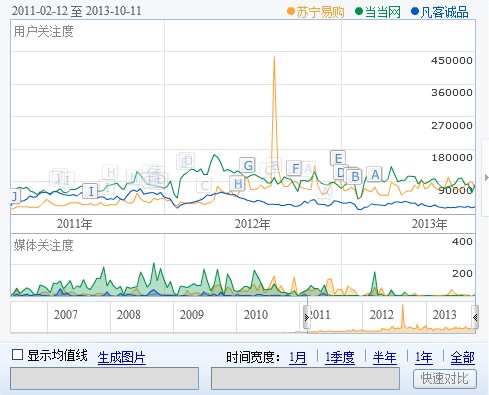Viewport: 489px width, 395px height.
Task: Select 2010 on the overview timeline
Action: tap(256, 314)
